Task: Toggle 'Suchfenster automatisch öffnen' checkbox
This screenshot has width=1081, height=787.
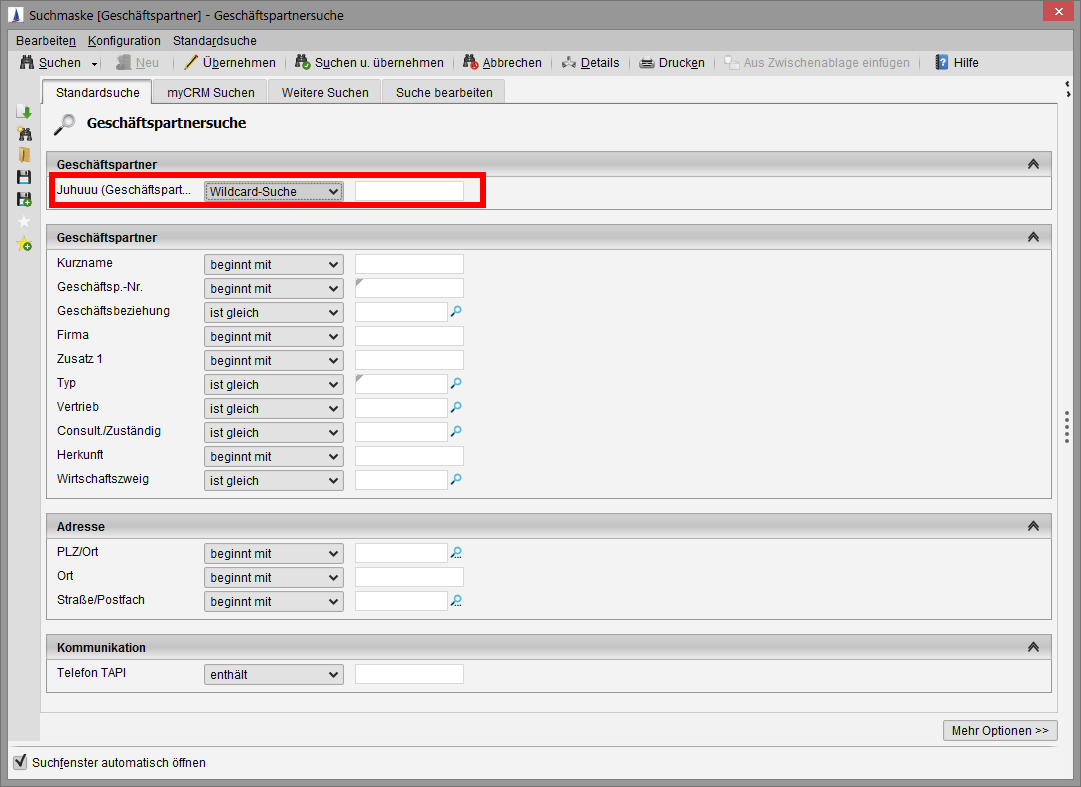Action: click(20, 762)
